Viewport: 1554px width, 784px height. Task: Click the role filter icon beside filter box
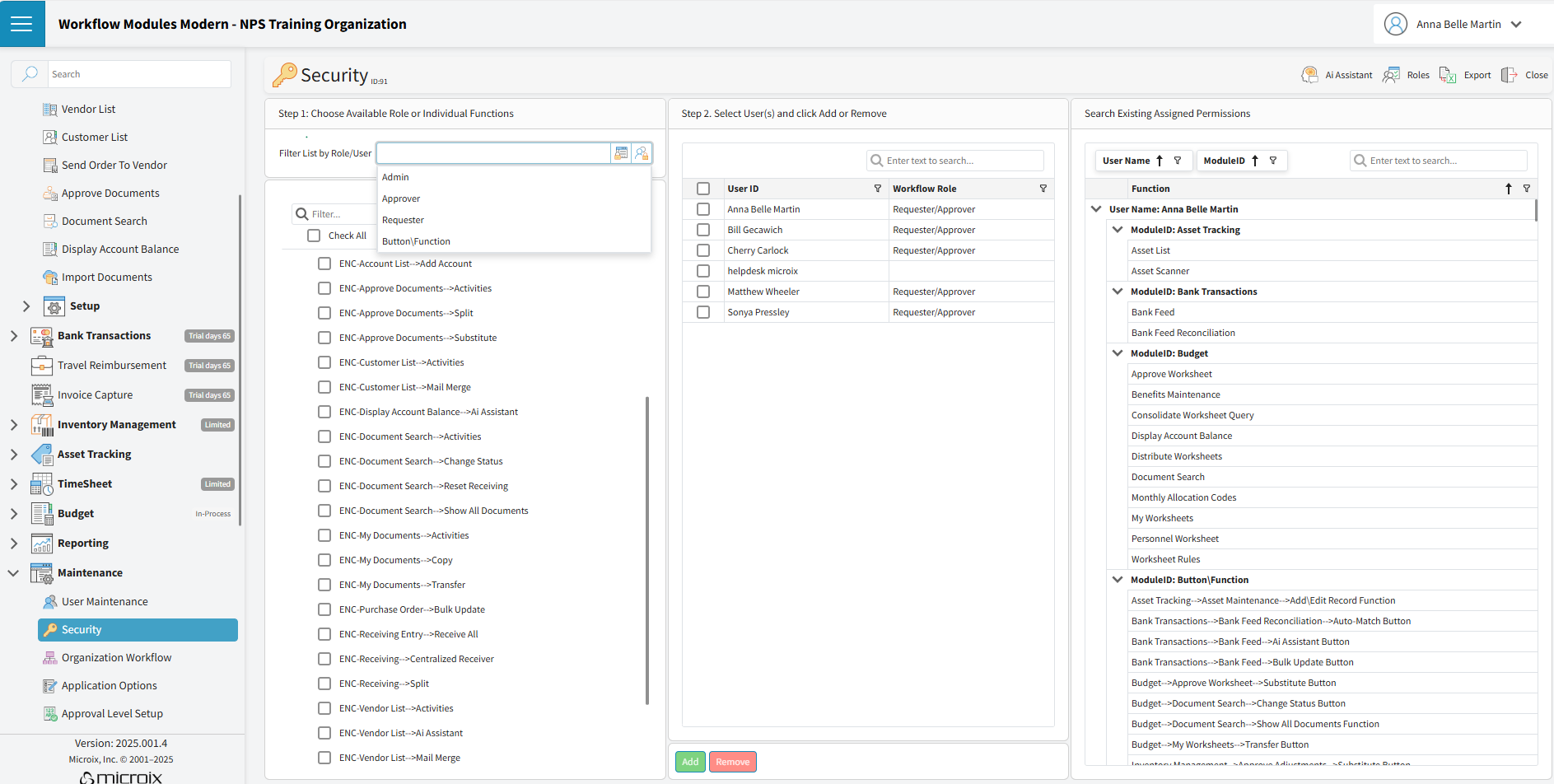coord(621,153)
